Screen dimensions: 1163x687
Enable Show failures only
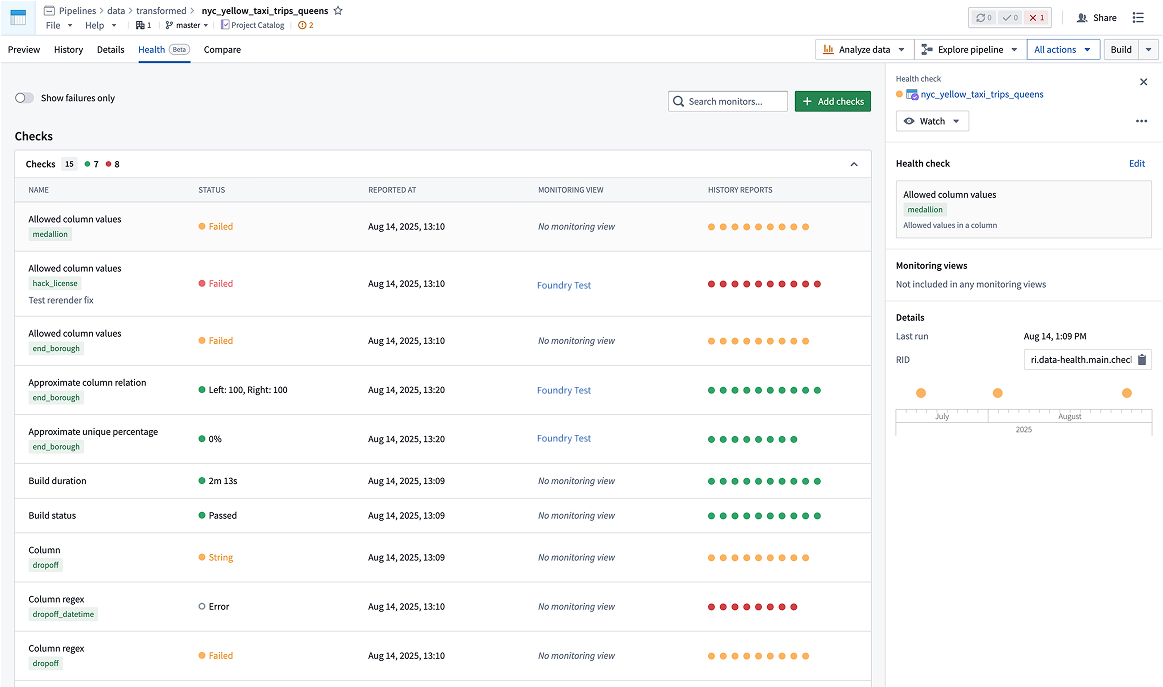[x=22, y=98]
